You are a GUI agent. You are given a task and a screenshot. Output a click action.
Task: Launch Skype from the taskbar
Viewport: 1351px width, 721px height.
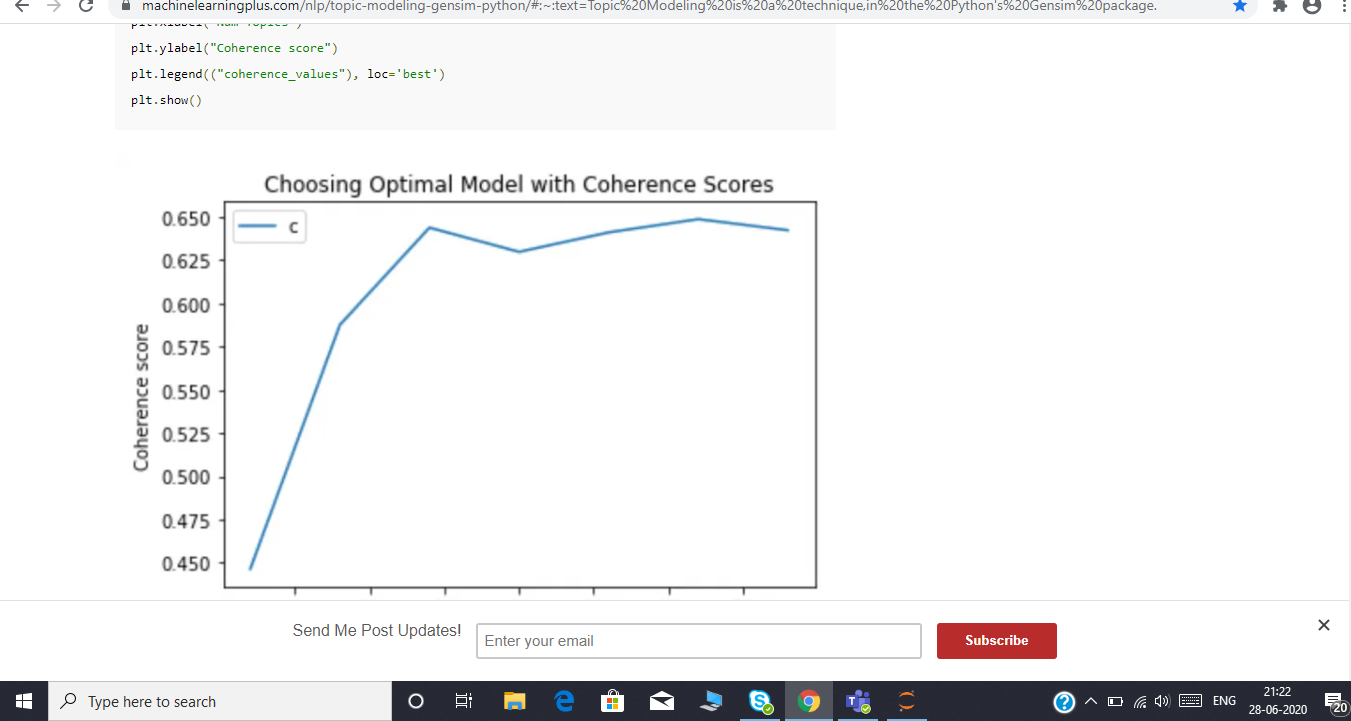[760, 701]
